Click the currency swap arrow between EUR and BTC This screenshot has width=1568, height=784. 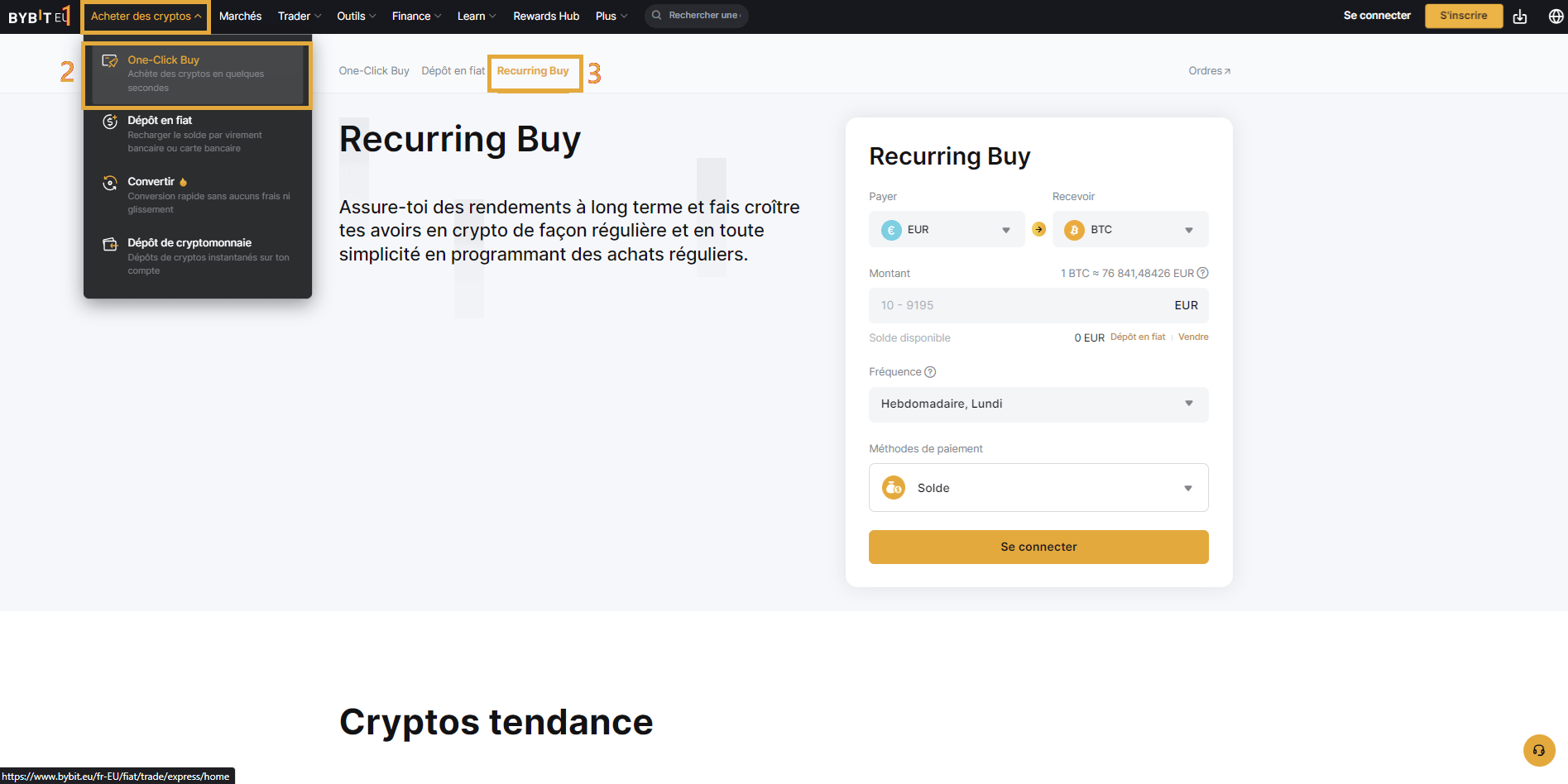pyautogui.click(x=1038, y=229)
